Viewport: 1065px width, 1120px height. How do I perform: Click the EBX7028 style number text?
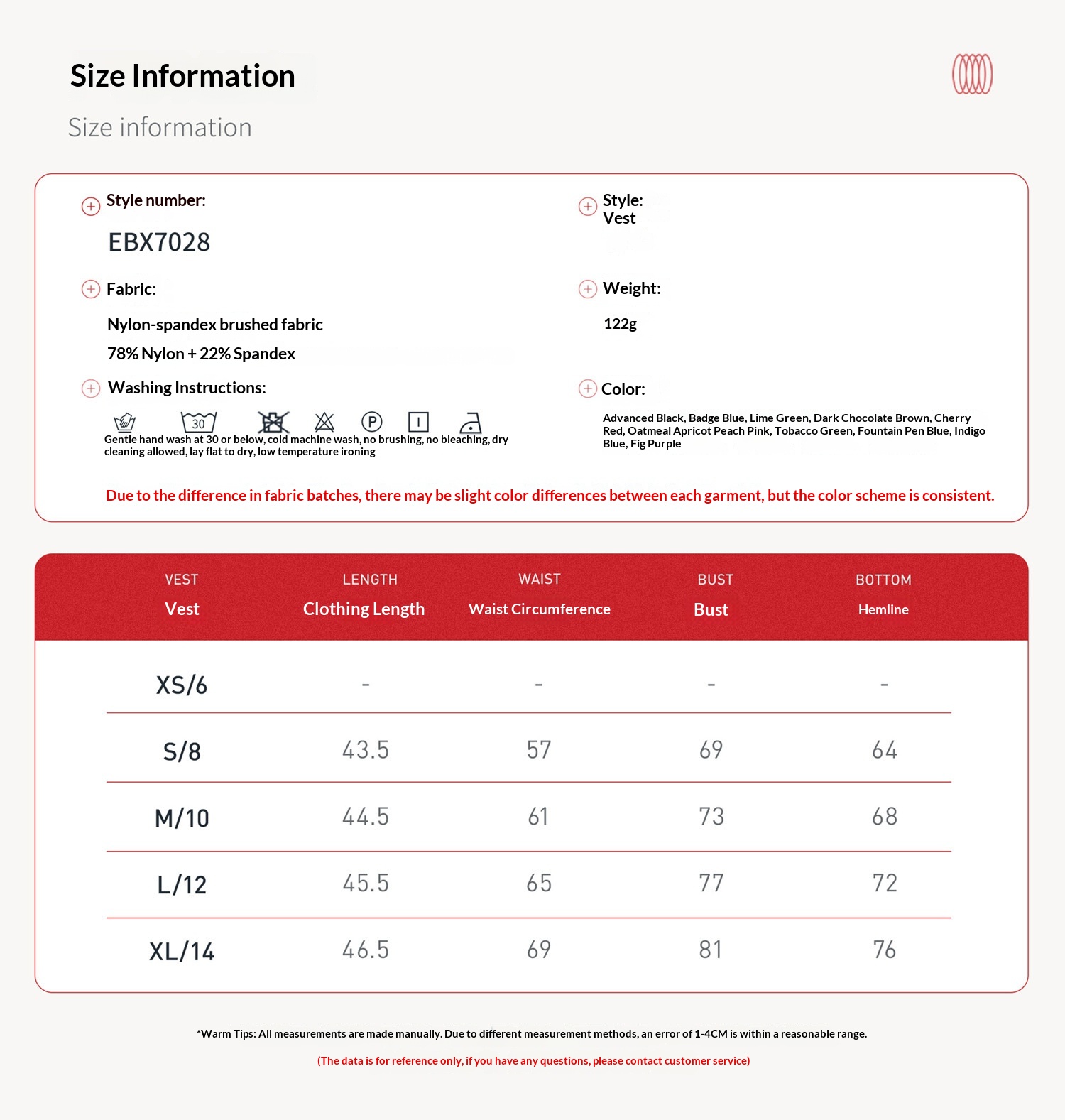tap(159, 242)
